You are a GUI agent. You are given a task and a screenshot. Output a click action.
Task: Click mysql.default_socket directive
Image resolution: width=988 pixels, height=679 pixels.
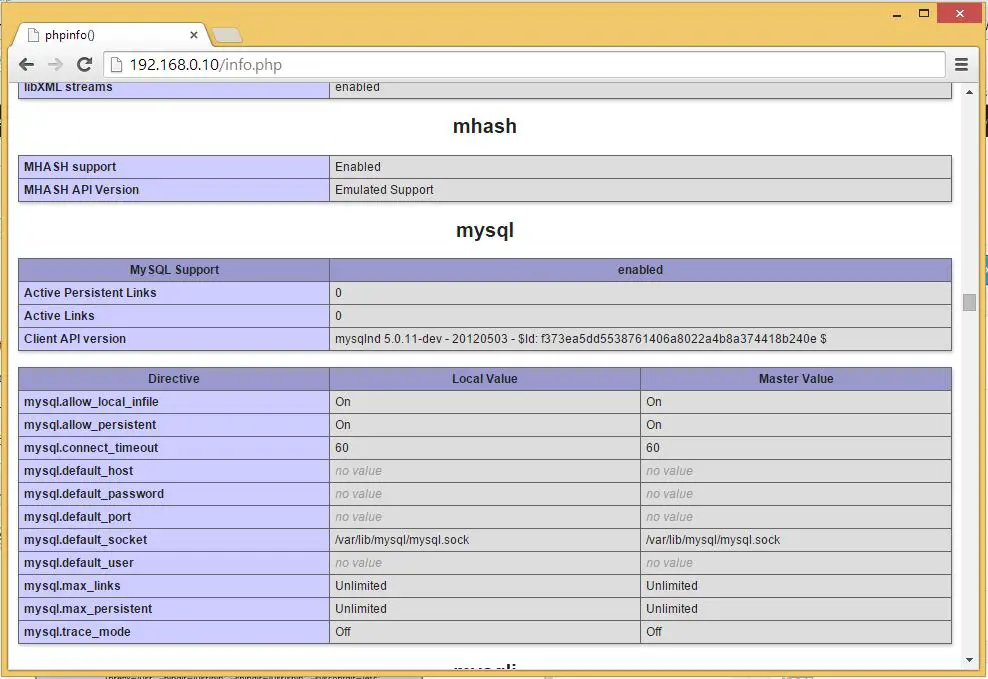point(85,540)
